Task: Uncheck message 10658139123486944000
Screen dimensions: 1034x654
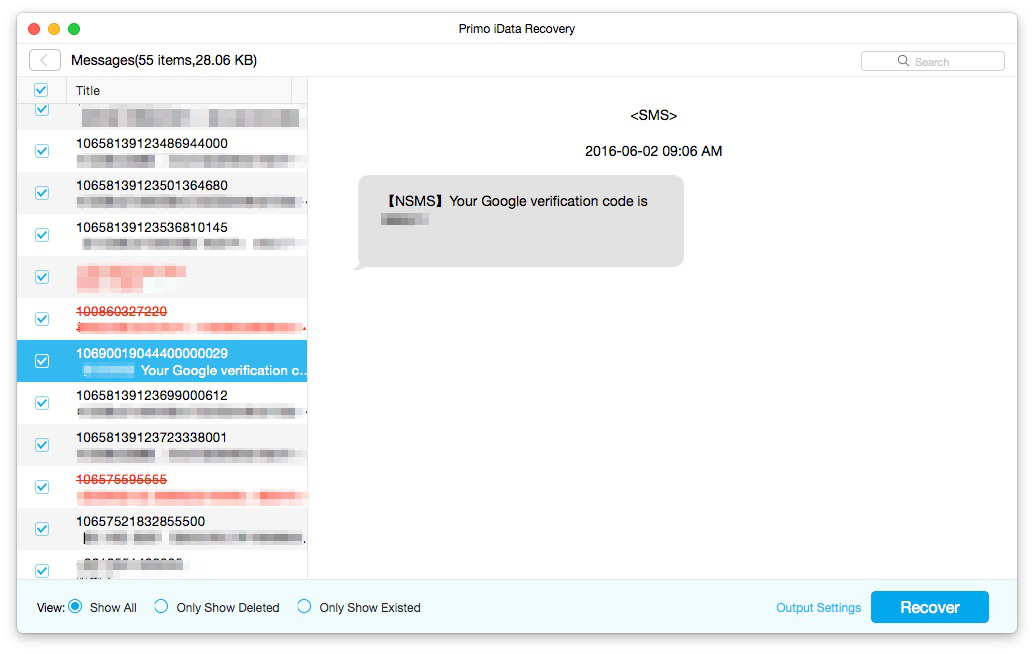Action: click(x=42, y=151)
